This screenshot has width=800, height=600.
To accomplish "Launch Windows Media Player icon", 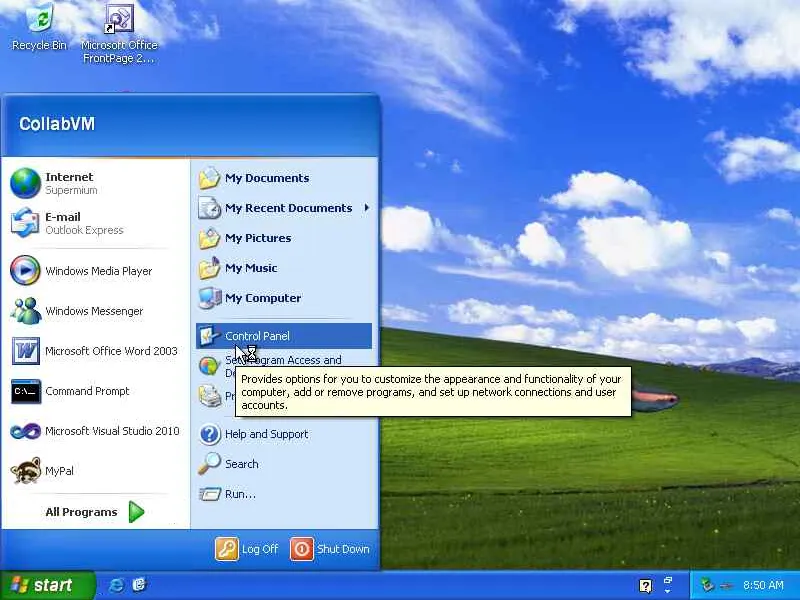I will (25, 270).
